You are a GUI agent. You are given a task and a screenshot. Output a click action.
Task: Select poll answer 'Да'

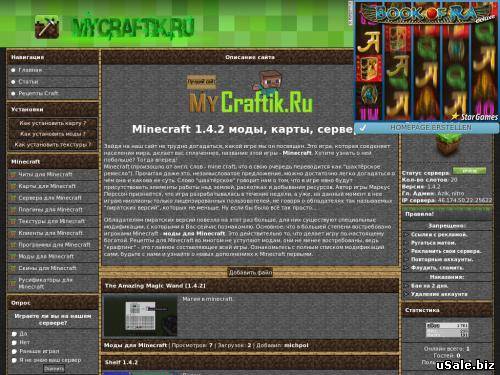(x=14, y=334)
